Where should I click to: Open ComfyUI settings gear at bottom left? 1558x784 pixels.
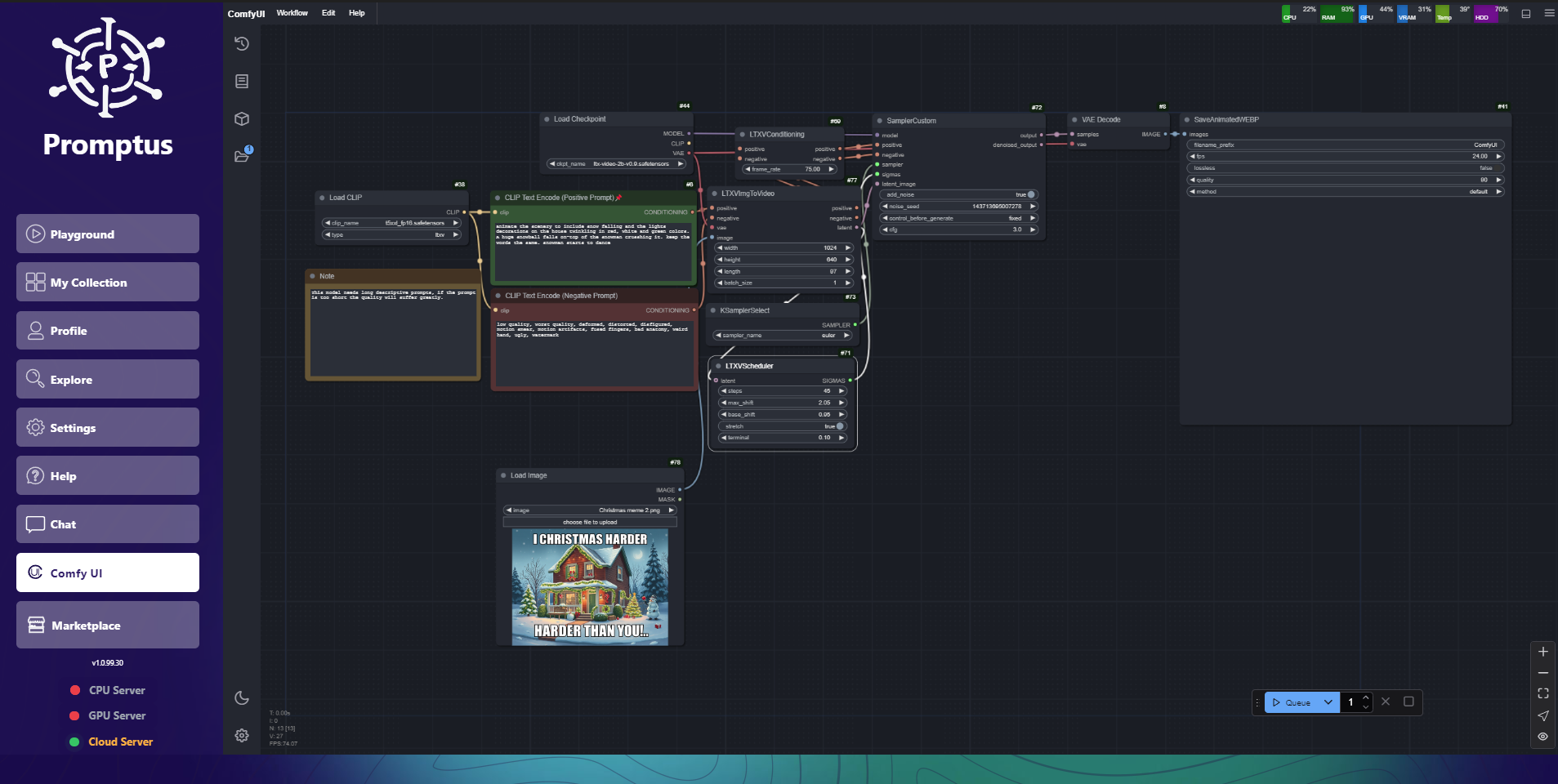coord(242,735)
